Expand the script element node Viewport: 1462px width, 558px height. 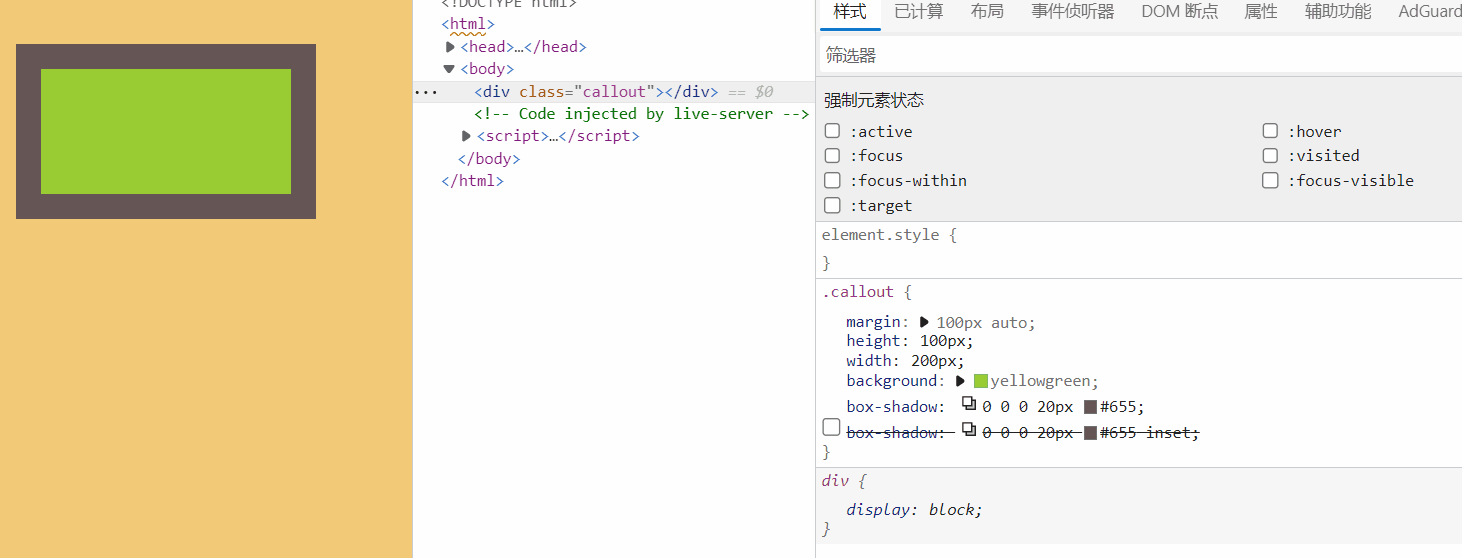point(466,136)
